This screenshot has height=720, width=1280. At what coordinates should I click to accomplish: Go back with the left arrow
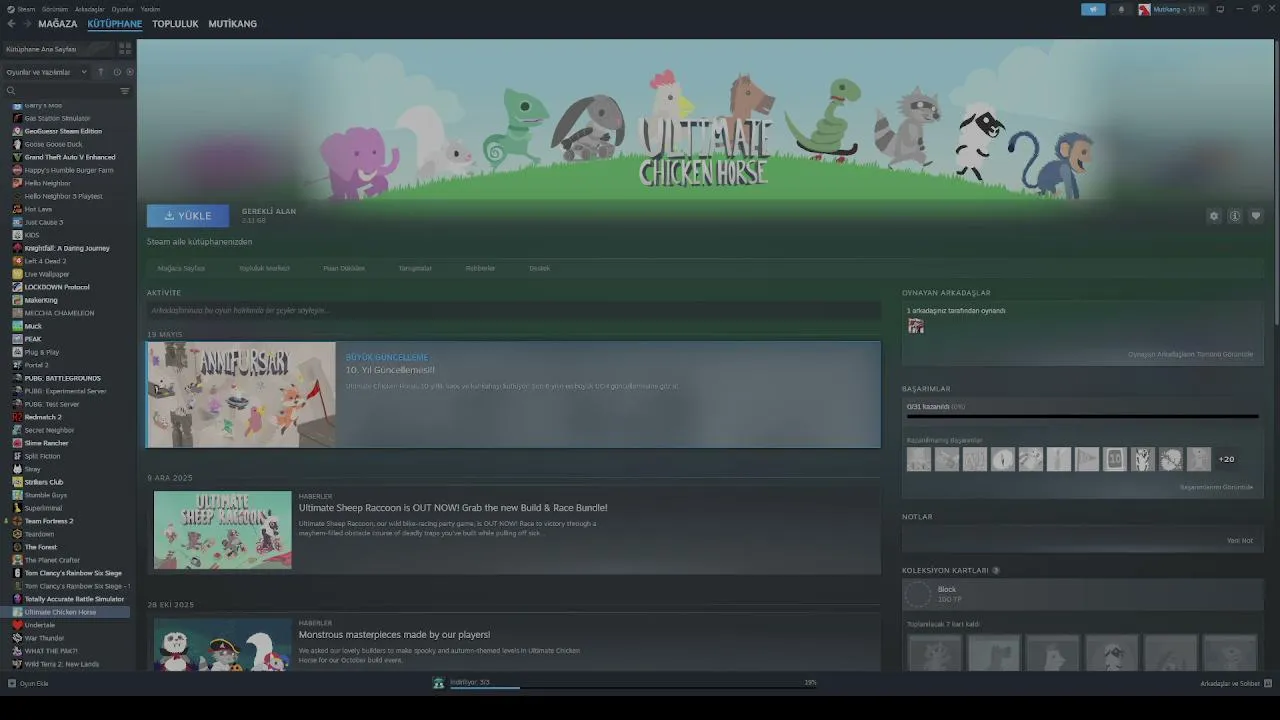coord(12,23)
